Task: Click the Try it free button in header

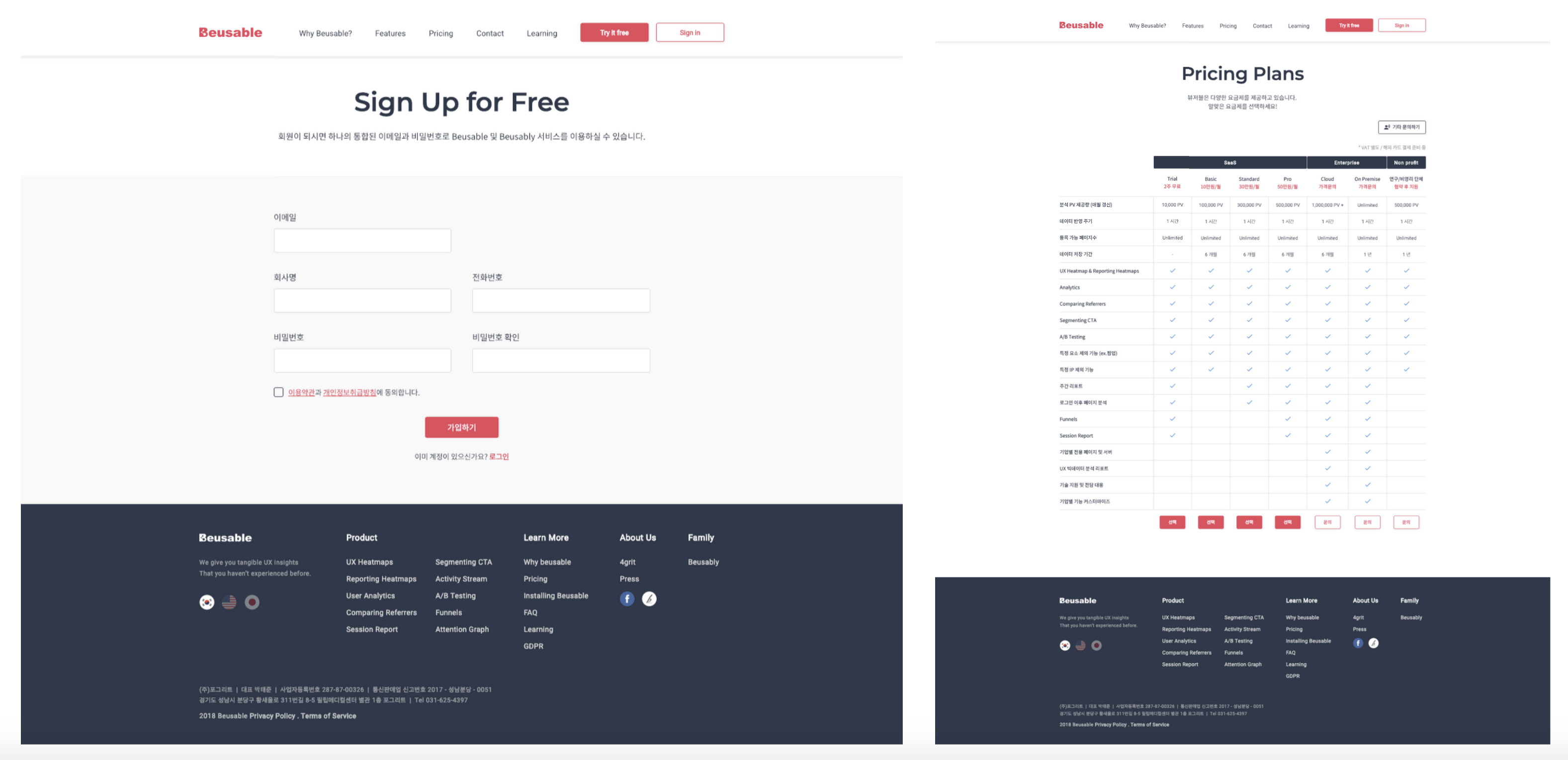Action: pos(614,32)
